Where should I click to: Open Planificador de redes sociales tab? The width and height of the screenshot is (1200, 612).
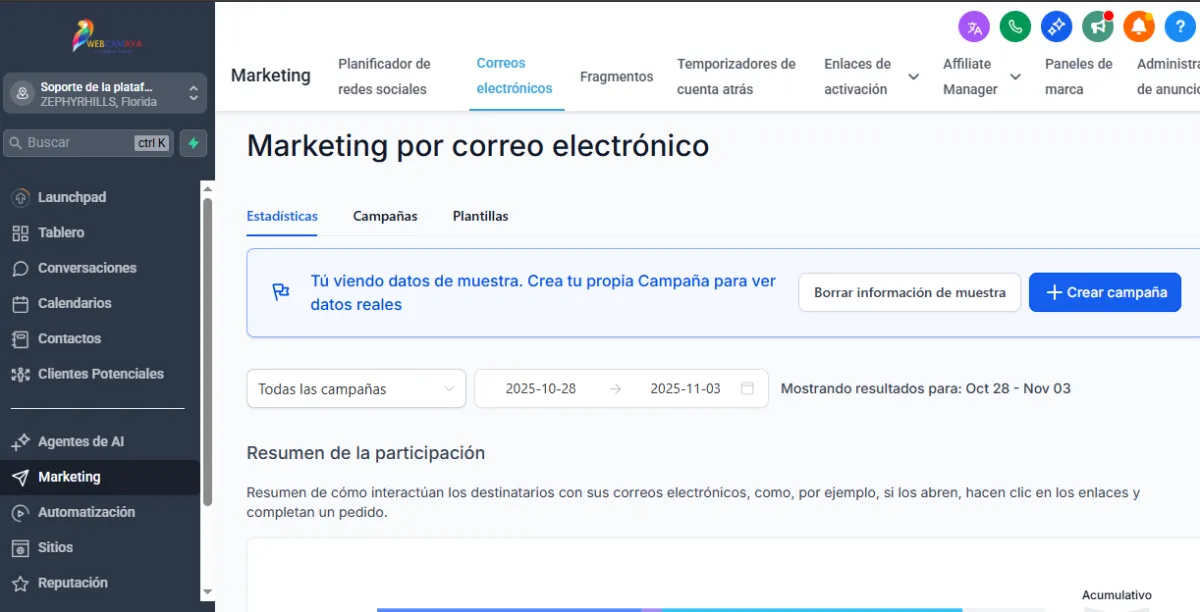click(384, 76)
